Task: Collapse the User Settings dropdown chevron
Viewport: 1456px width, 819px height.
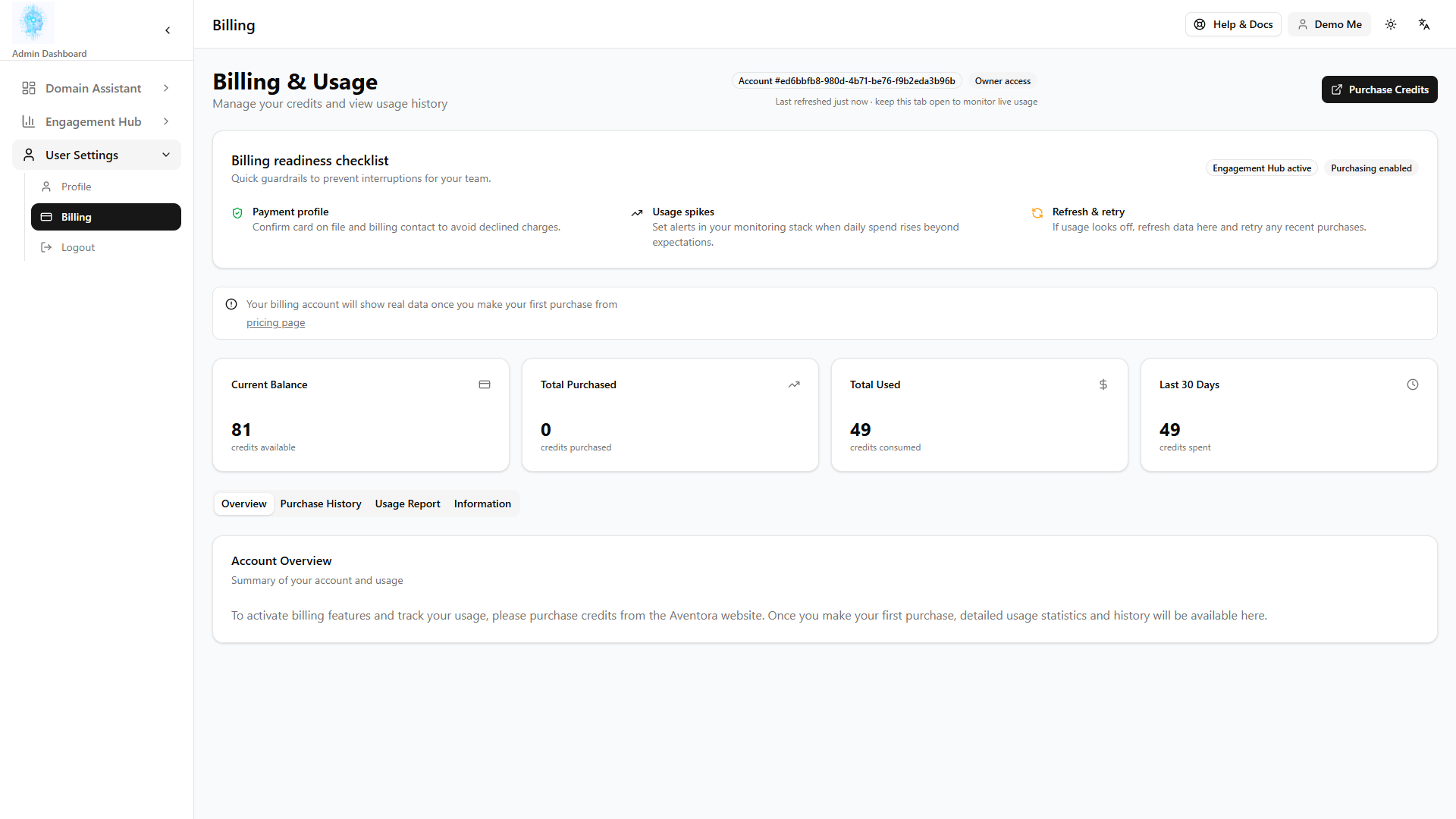Action: point(166,155)
